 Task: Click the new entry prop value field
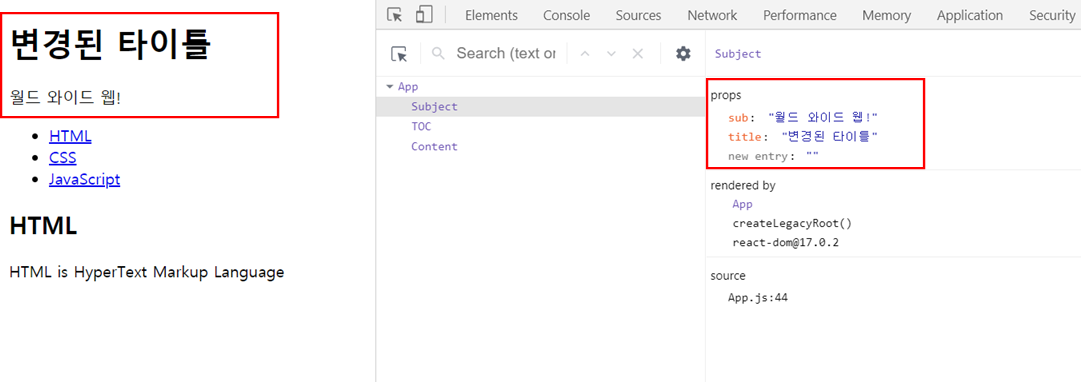[x=811, y=157]
